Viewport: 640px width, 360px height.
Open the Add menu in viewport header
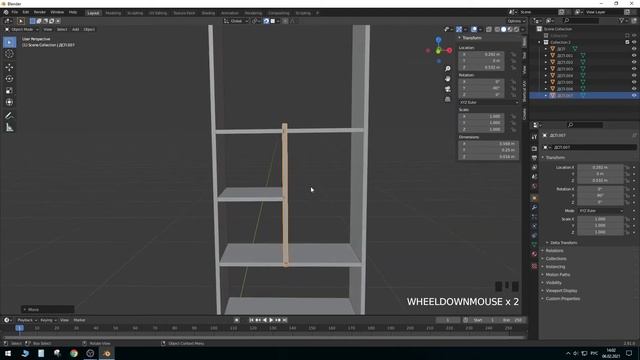[x=76, y=29]
